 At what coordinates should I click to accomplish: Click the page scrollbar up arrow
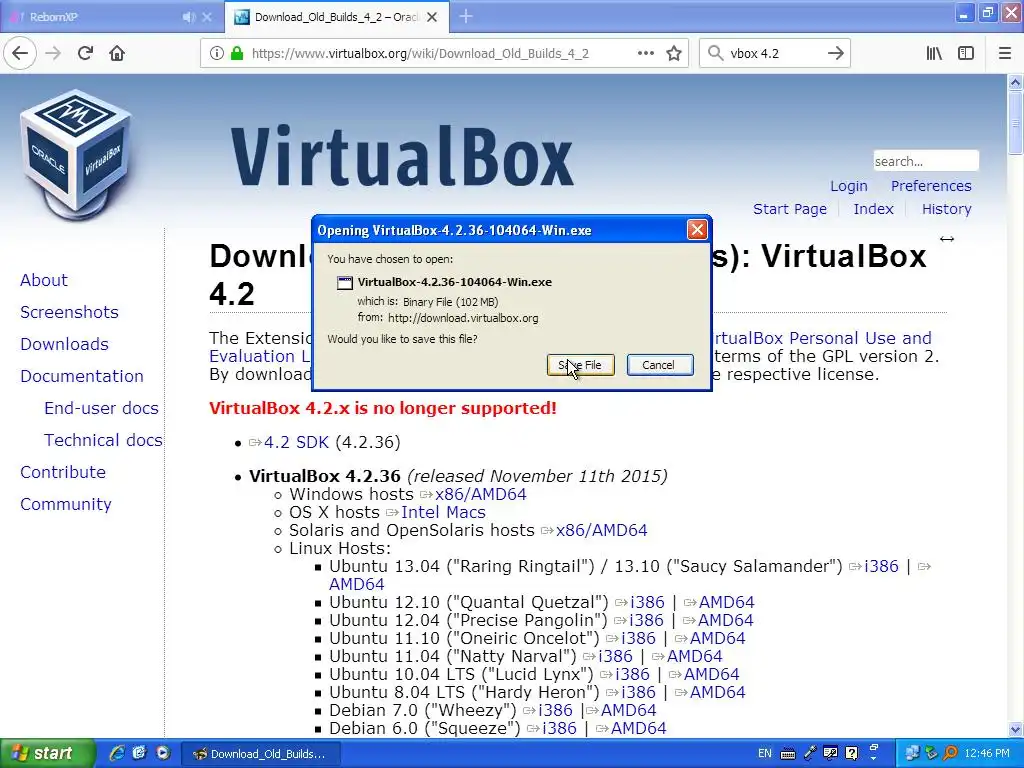click(x=1015, y=82)
